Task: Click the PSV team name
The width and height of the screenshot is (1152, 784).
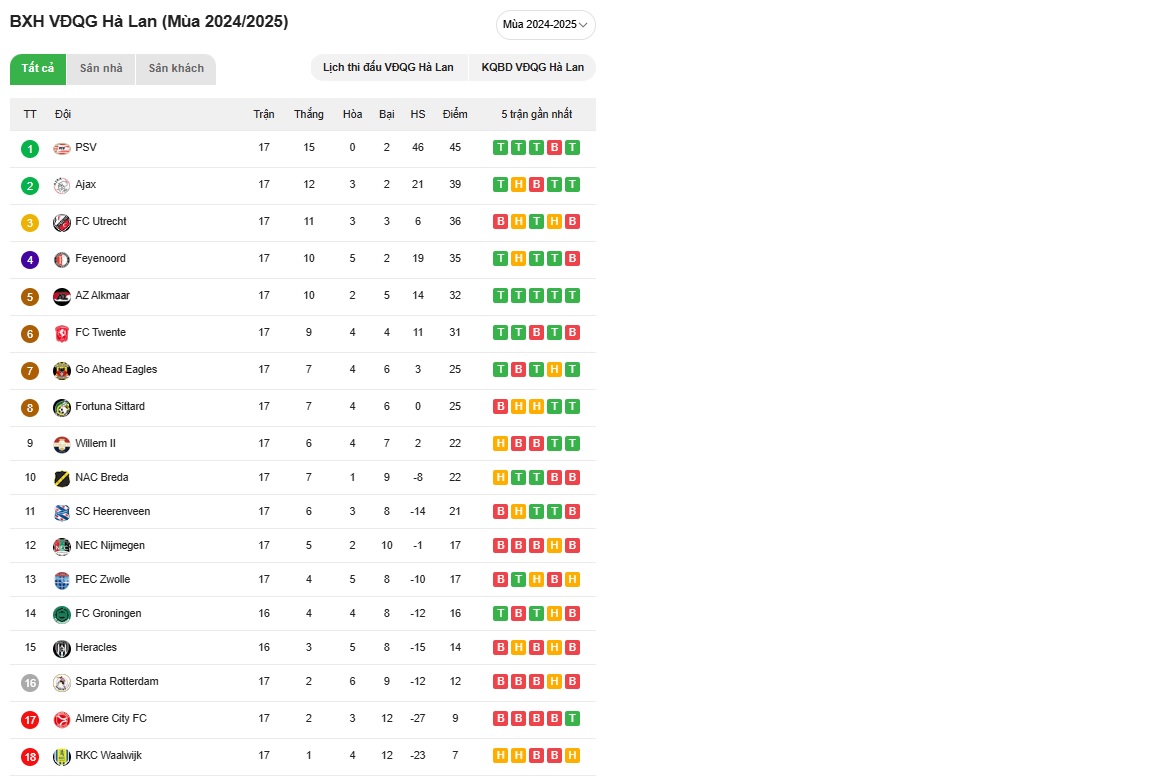Action: 86,147
